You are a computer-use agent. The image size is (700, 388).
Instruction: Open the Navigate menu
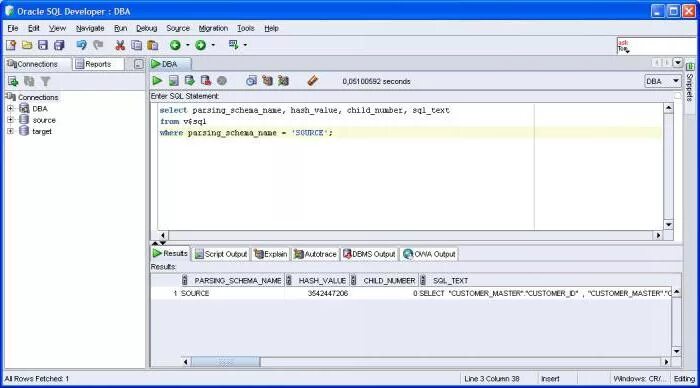tap(90, 28)
